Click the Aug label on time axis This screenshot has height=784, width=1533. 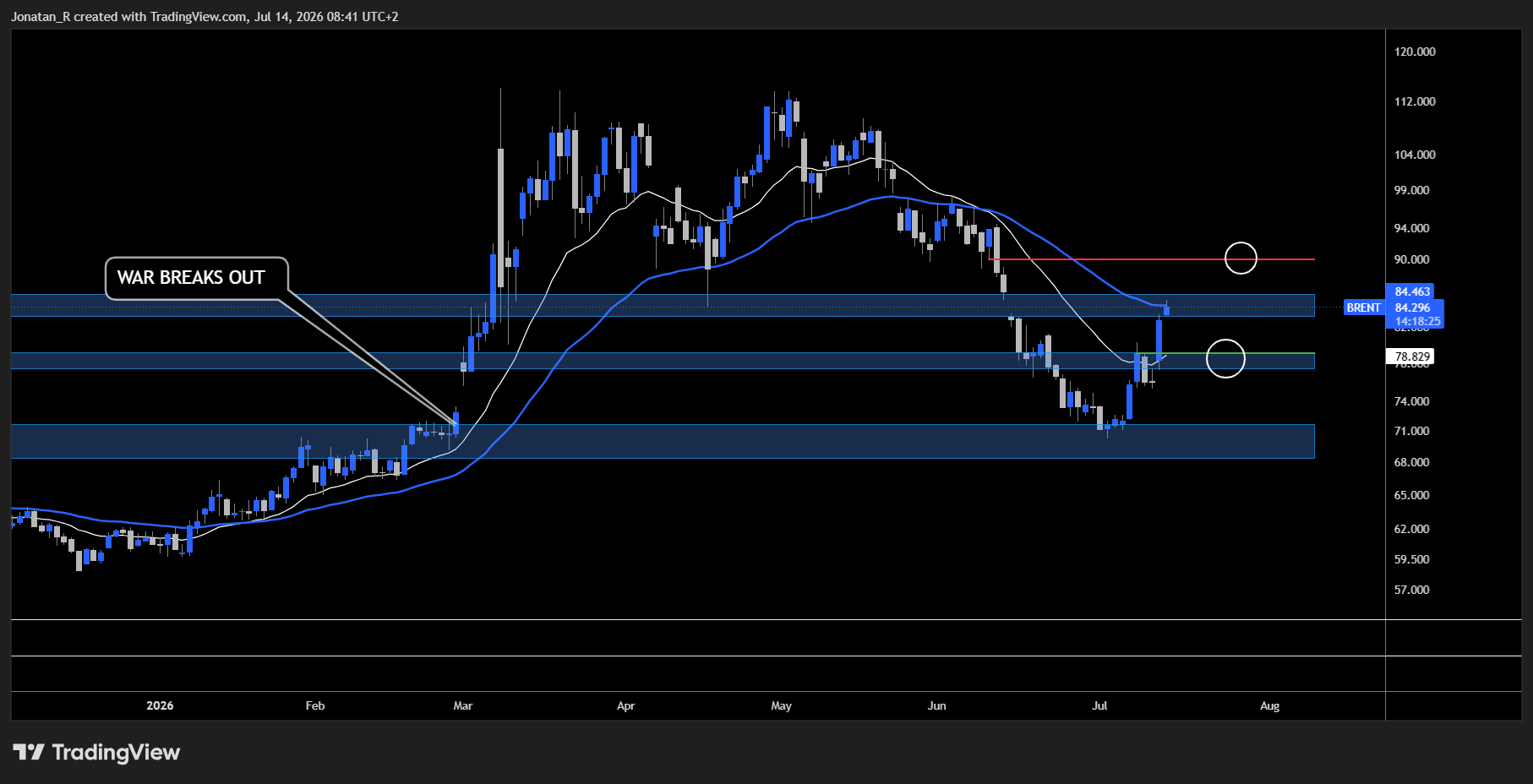point(1270,705)
